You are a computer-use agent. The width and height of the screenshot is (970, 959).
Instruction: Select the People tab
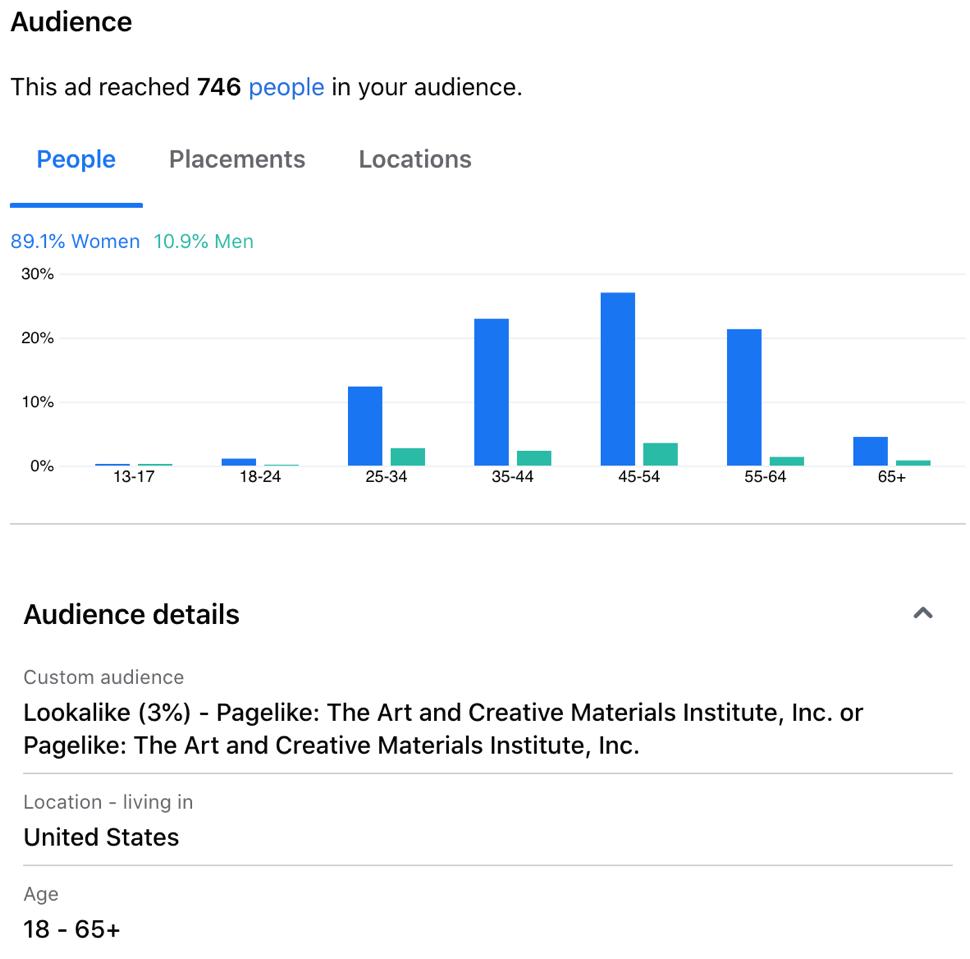click(x=76, y=159)
